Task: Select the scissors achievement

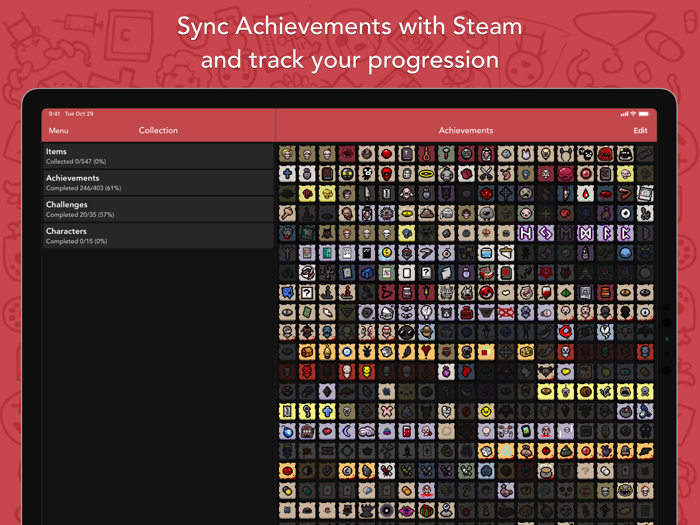Action: tap(486, 174)
